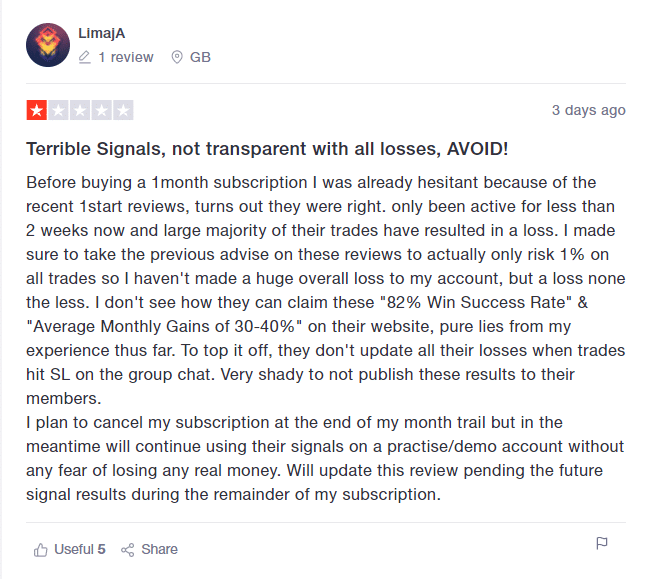Click the second grey star in the rating

[58, 110]
